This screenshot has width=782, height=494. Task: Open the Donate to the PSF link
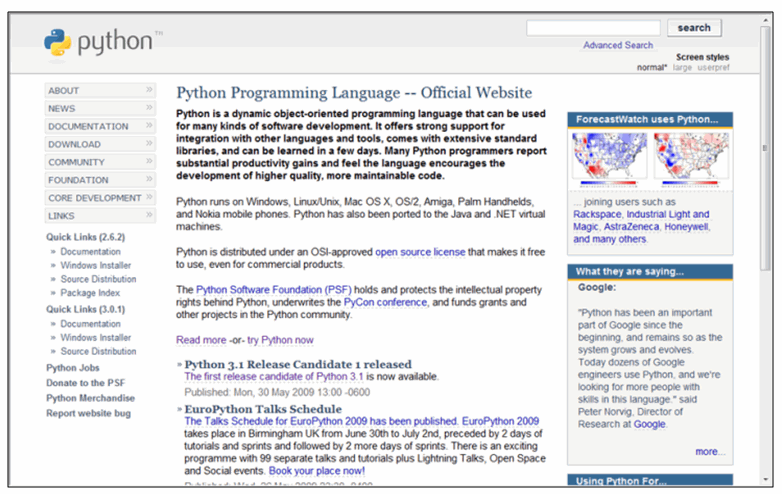85,383
